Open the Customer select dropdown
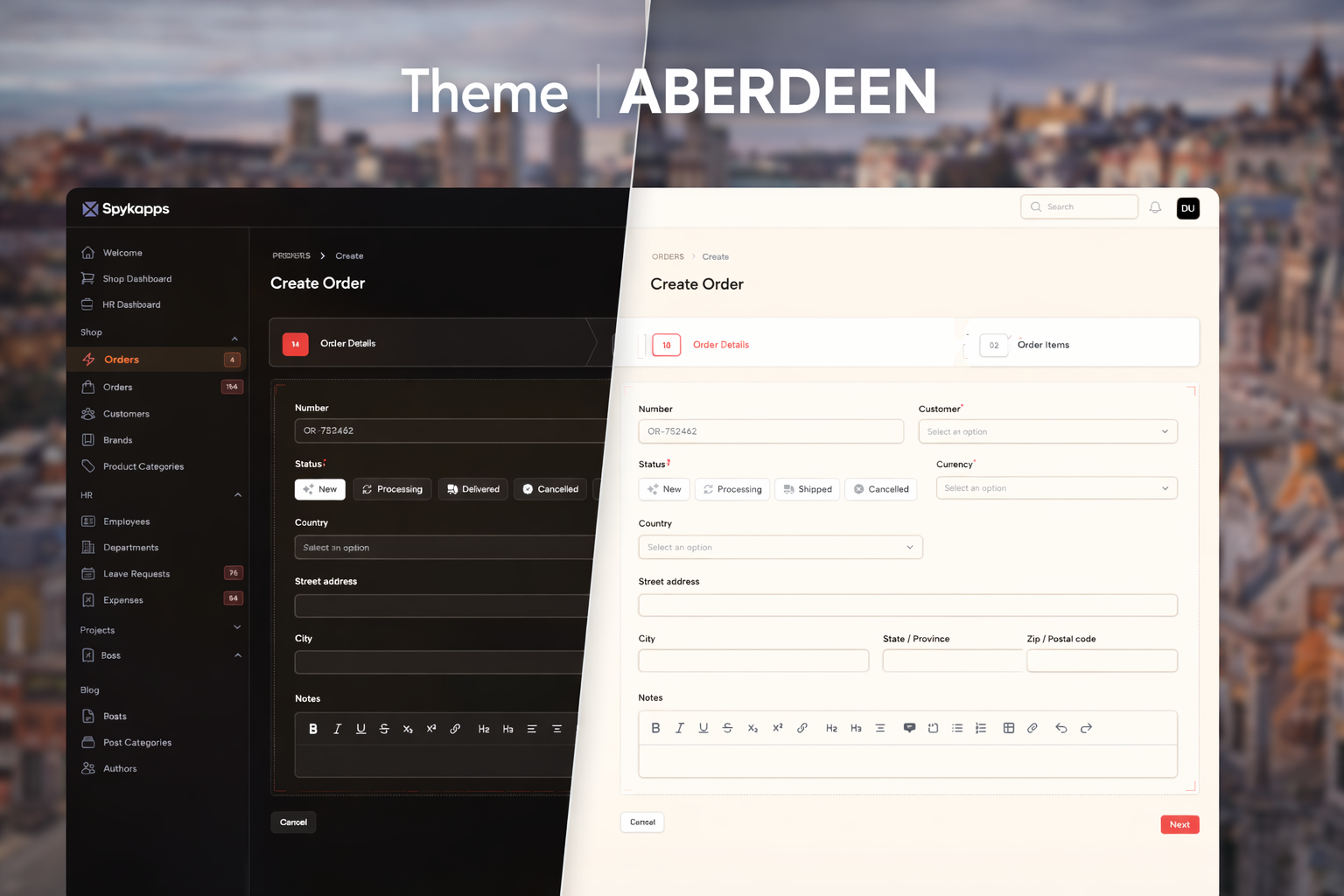 click(x=1047, y=431)
